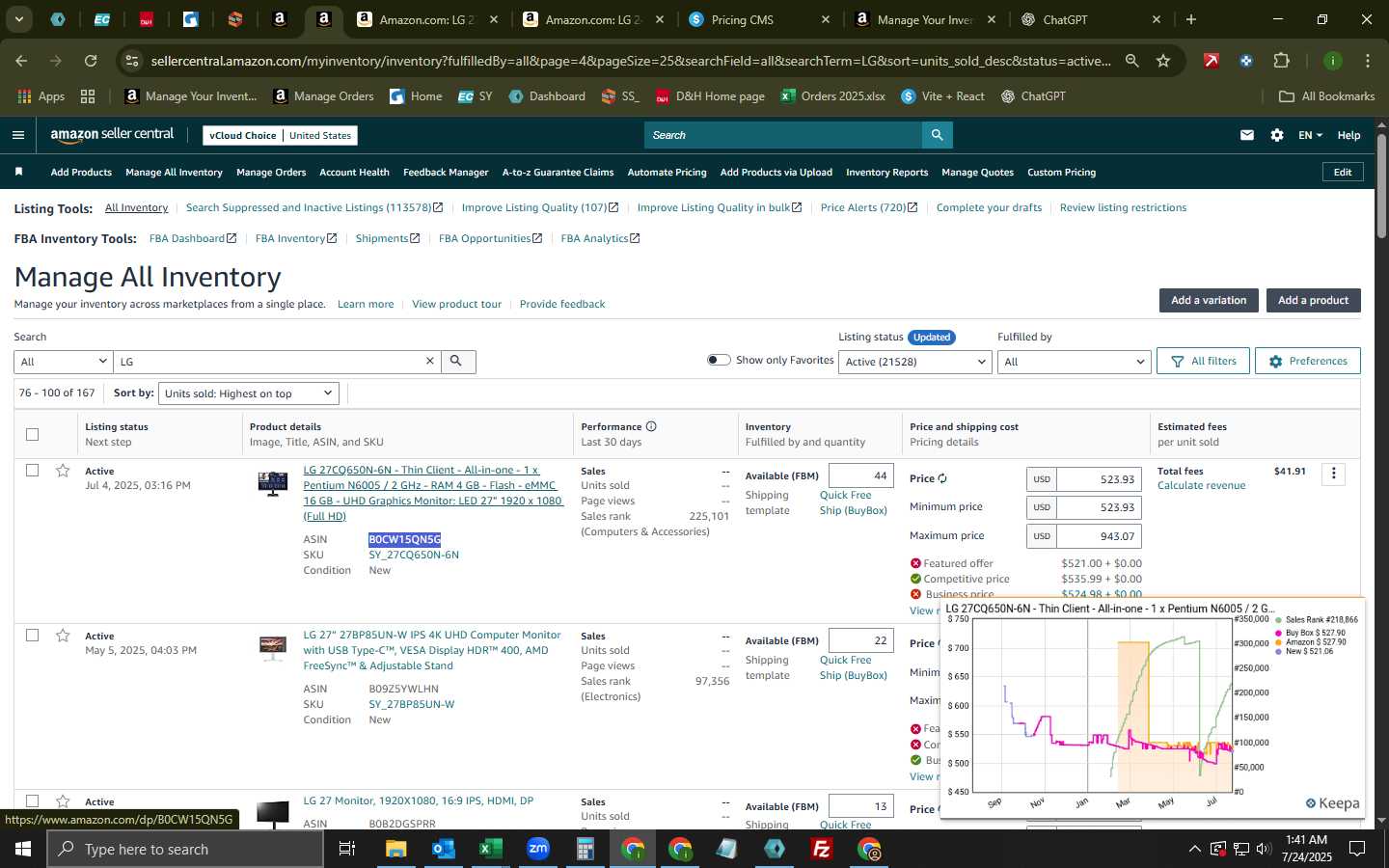Open the Sort by Units sold dropdown
The width and height of the screenshot is (1389, 868).
pos(248,393)
